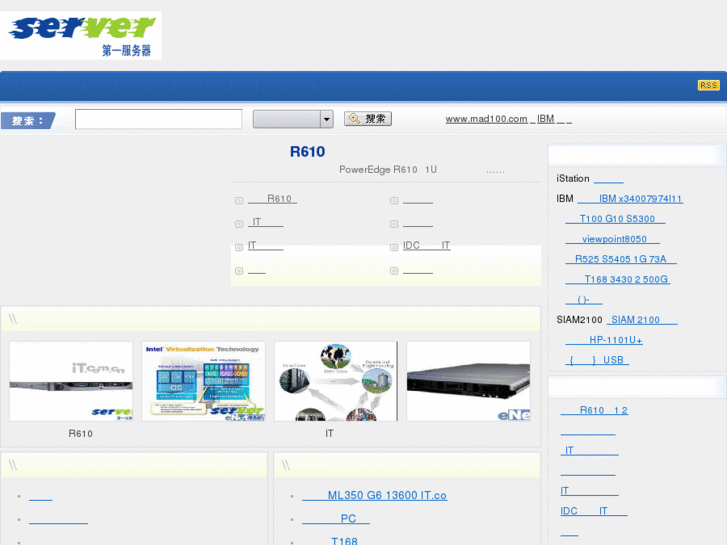The height and width of the screenshot is (545, 727).
Task: Open the www.mad100.com link
Action: 486,119
